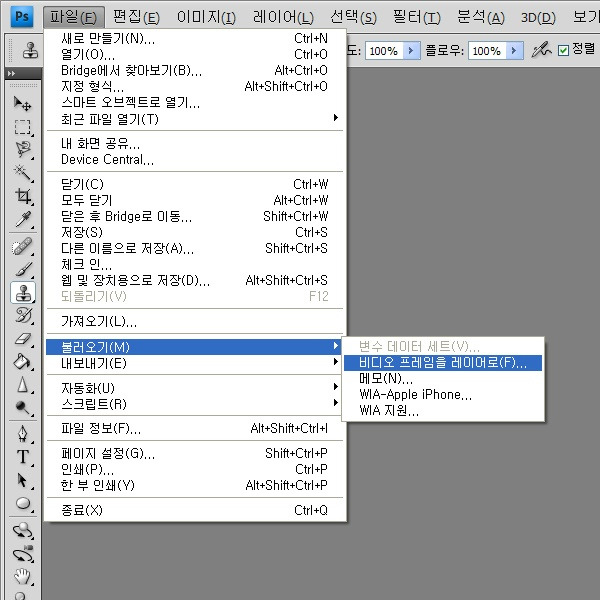This screenshot has height=600, width=600.
Task: Choose 닫기(C) menu entry
Action: pos(195,184)
